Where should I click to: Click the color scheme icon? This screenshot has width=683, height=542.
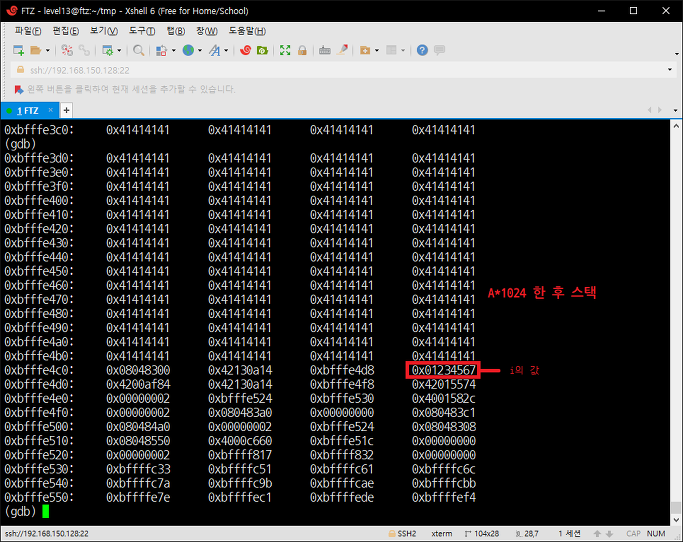point(162,51)
